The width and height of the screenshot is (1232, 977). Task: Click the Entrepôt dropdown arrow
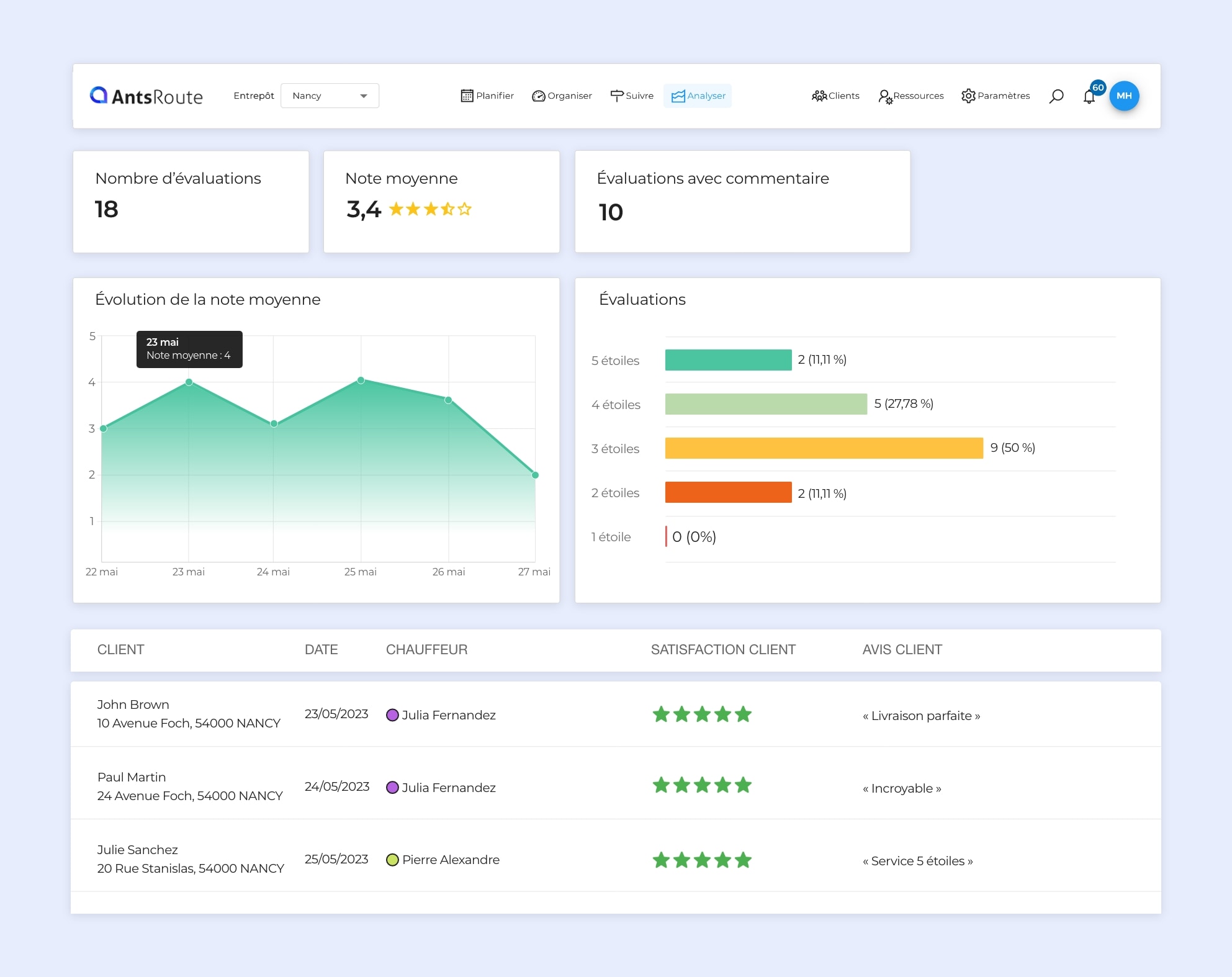click(364, 96)
